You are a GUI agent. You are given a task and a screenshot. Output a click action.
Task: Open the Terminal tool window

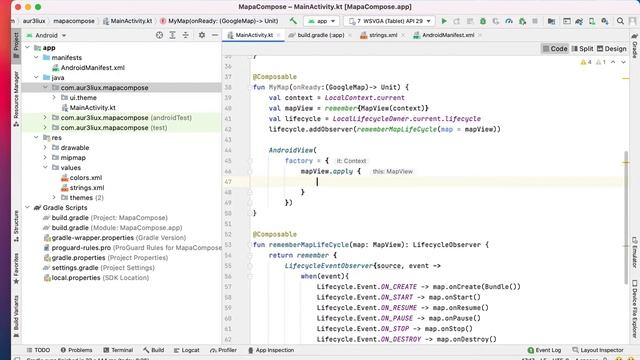[118, 350]
